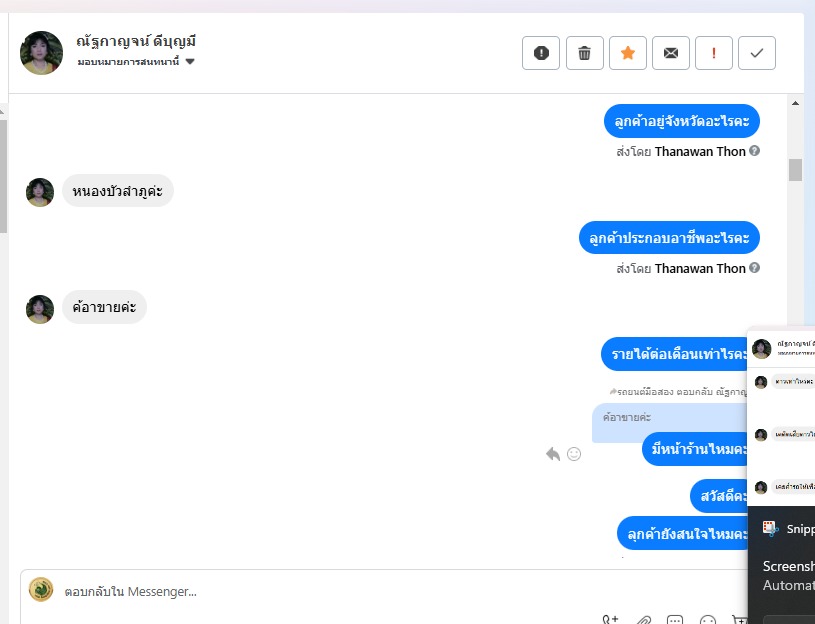815x624 pixels.
Task: Mark conversation as spam with the octagon icon
Action: pyautogui.click(x=541, y=53)
